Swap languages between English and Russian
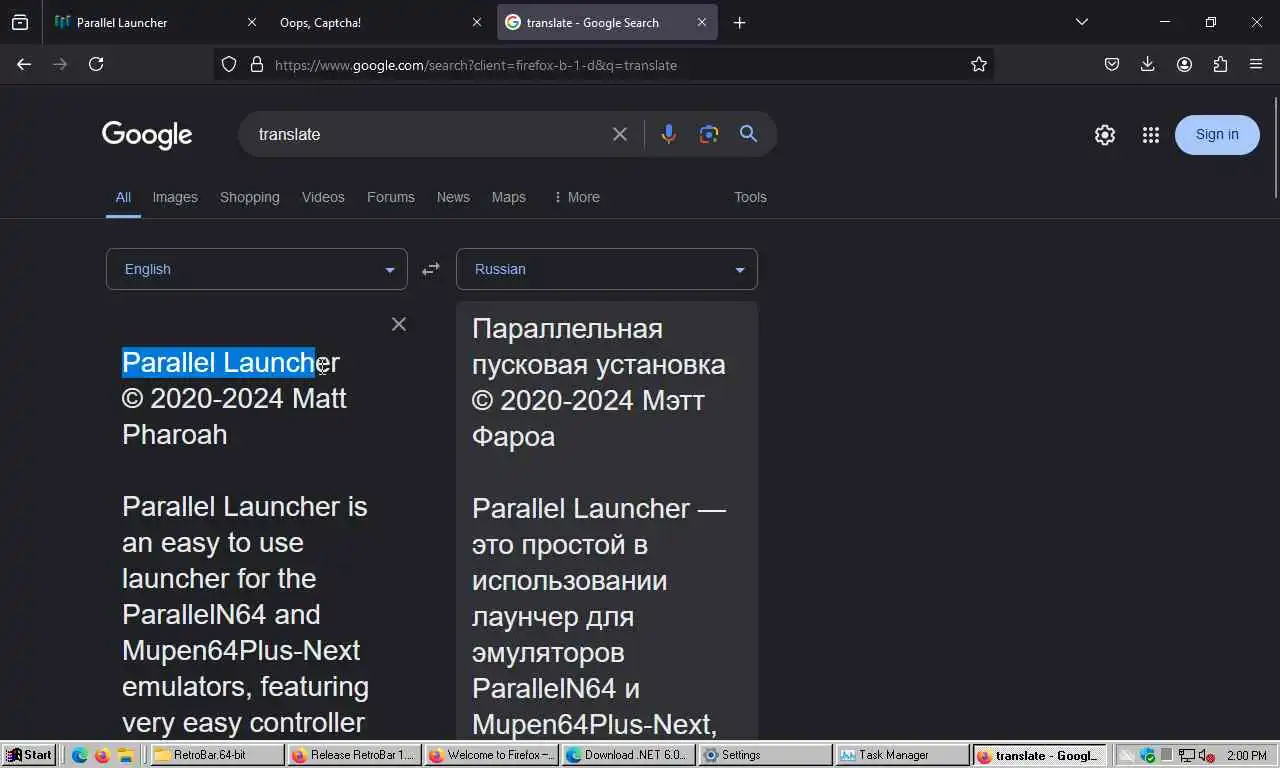1280x768 pixels. click(431, 269)
